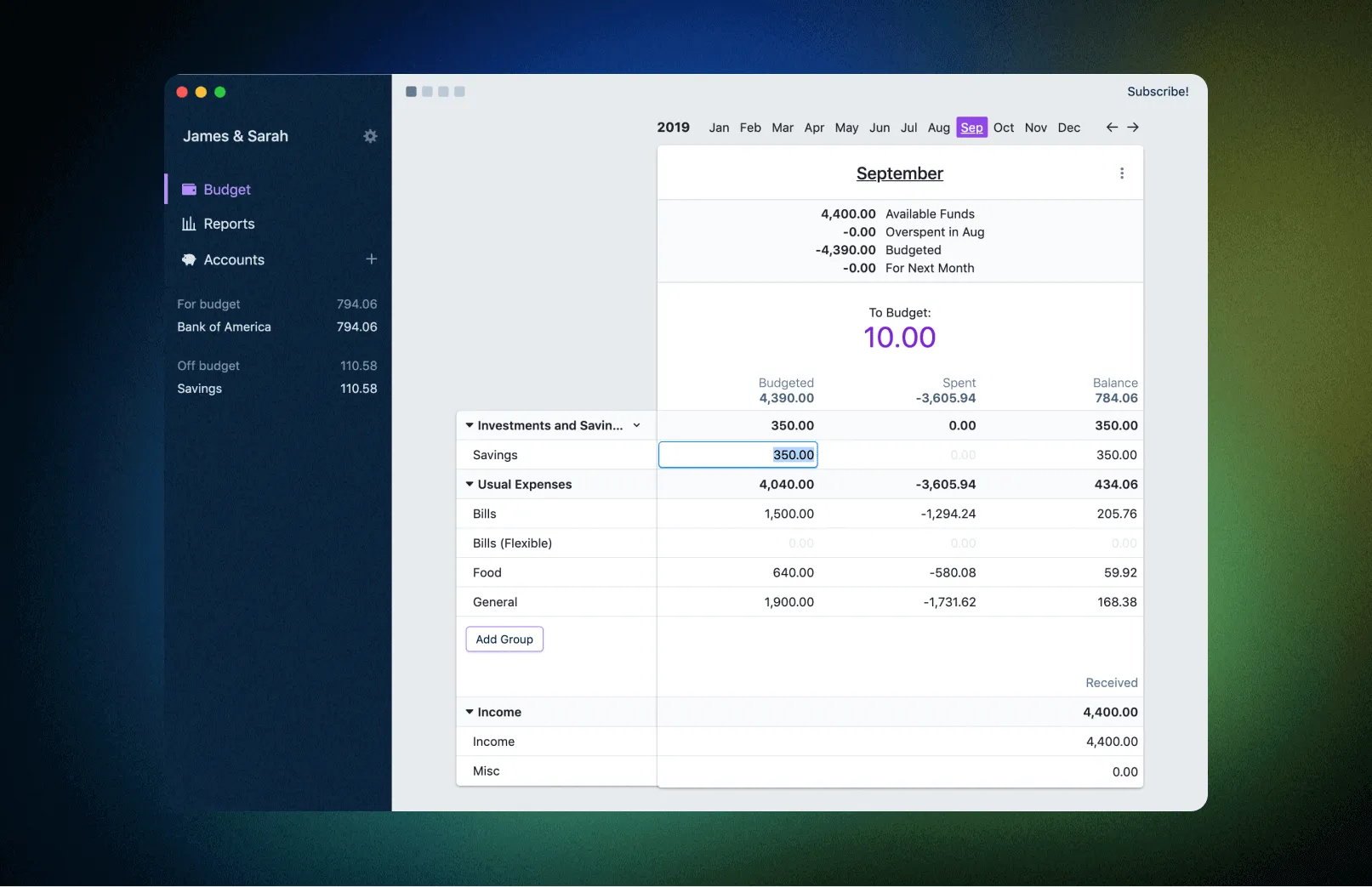Viewport: 1372px width, 887px height.
Task: Switch to Apr month
Action: [x=814, y=128]
